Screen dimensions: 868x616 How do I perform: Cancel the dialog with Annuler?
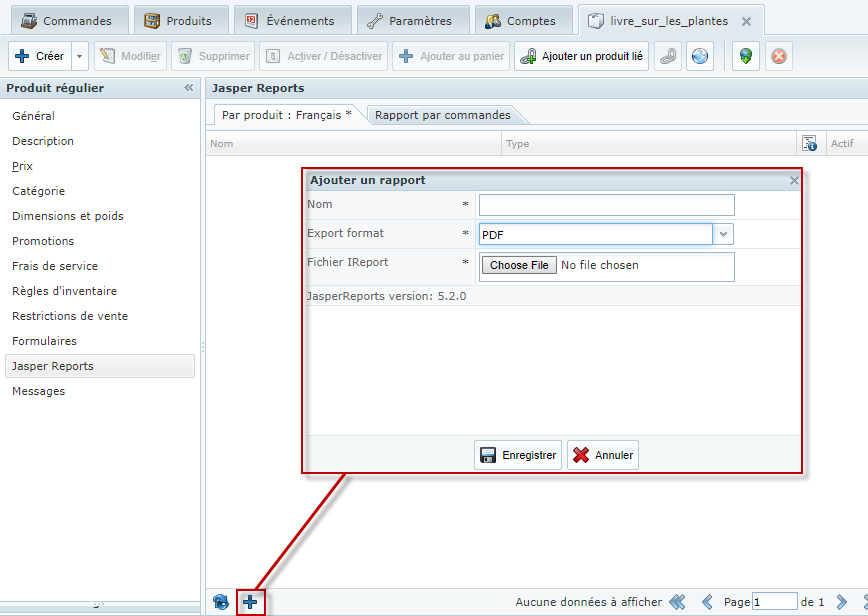(x=603, y=455)
